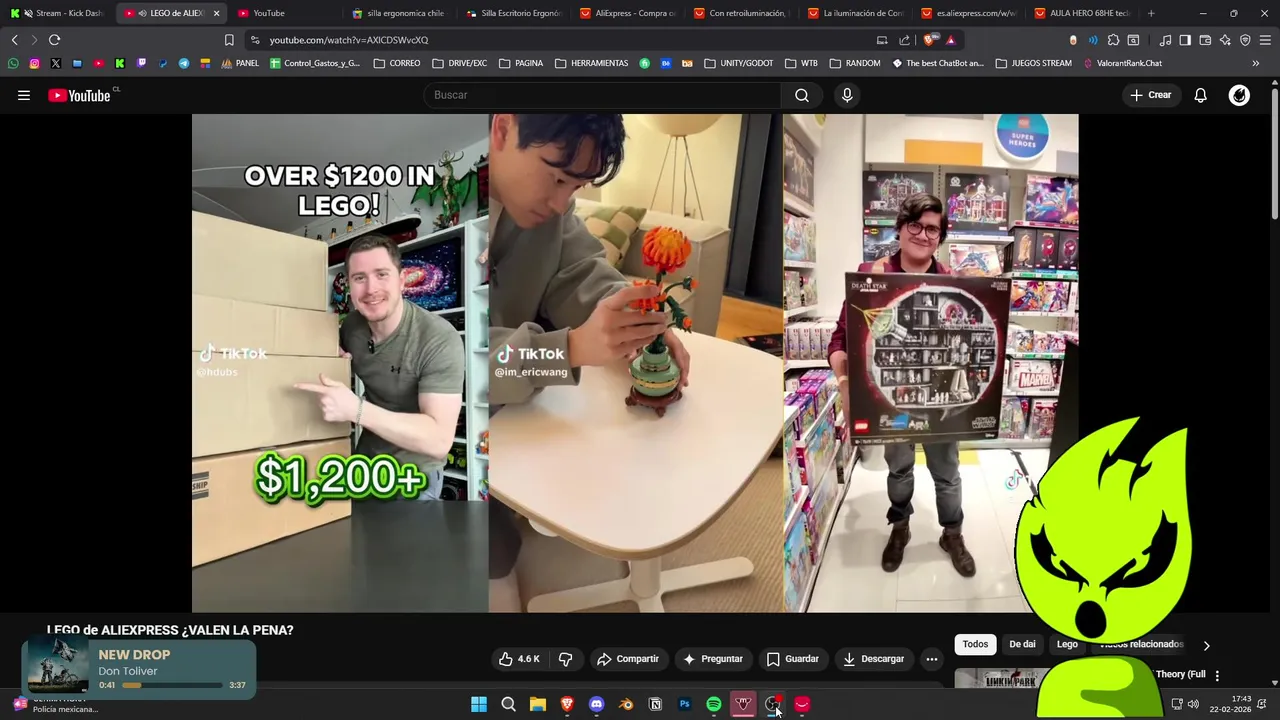Dislike the video with thumbs down
This screenshot has height=720, width=1280.
(x=565, y=659)
